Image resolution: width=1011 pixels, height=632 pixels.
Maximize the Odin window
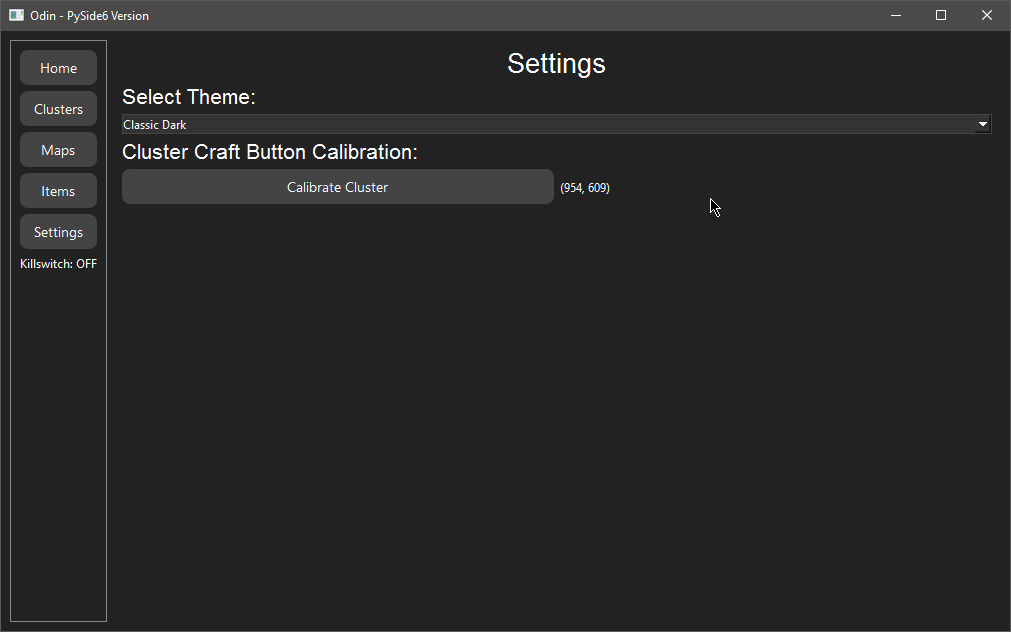pyautogui.click(x=940, y=15)
